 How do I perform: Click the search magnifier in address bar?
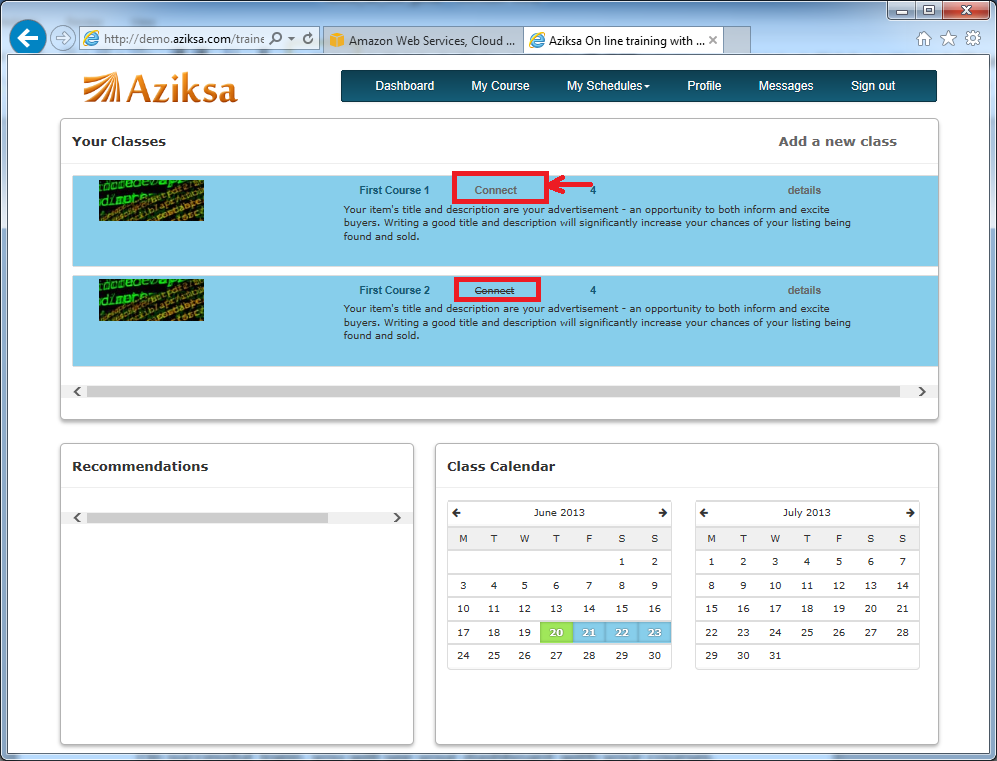[275, 39]
